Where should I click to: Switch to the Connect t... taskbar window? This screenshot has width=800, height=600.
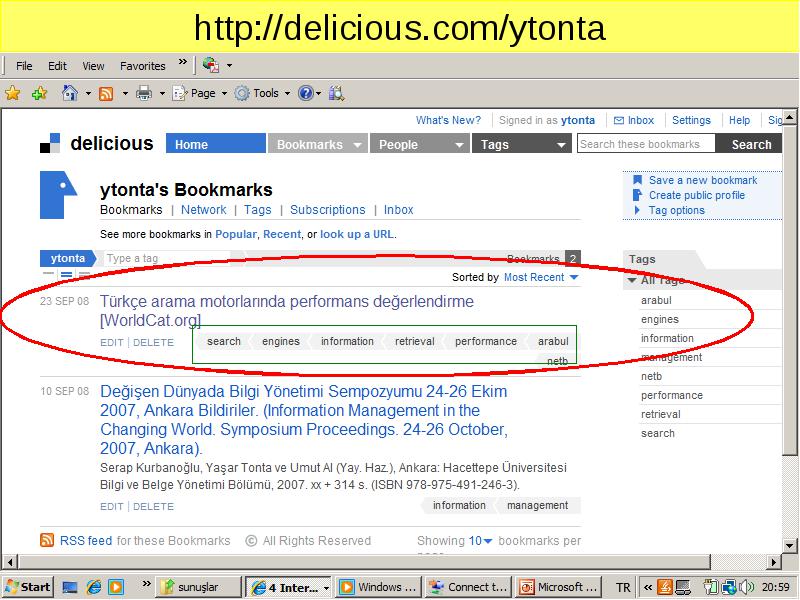tap(468, 587)
